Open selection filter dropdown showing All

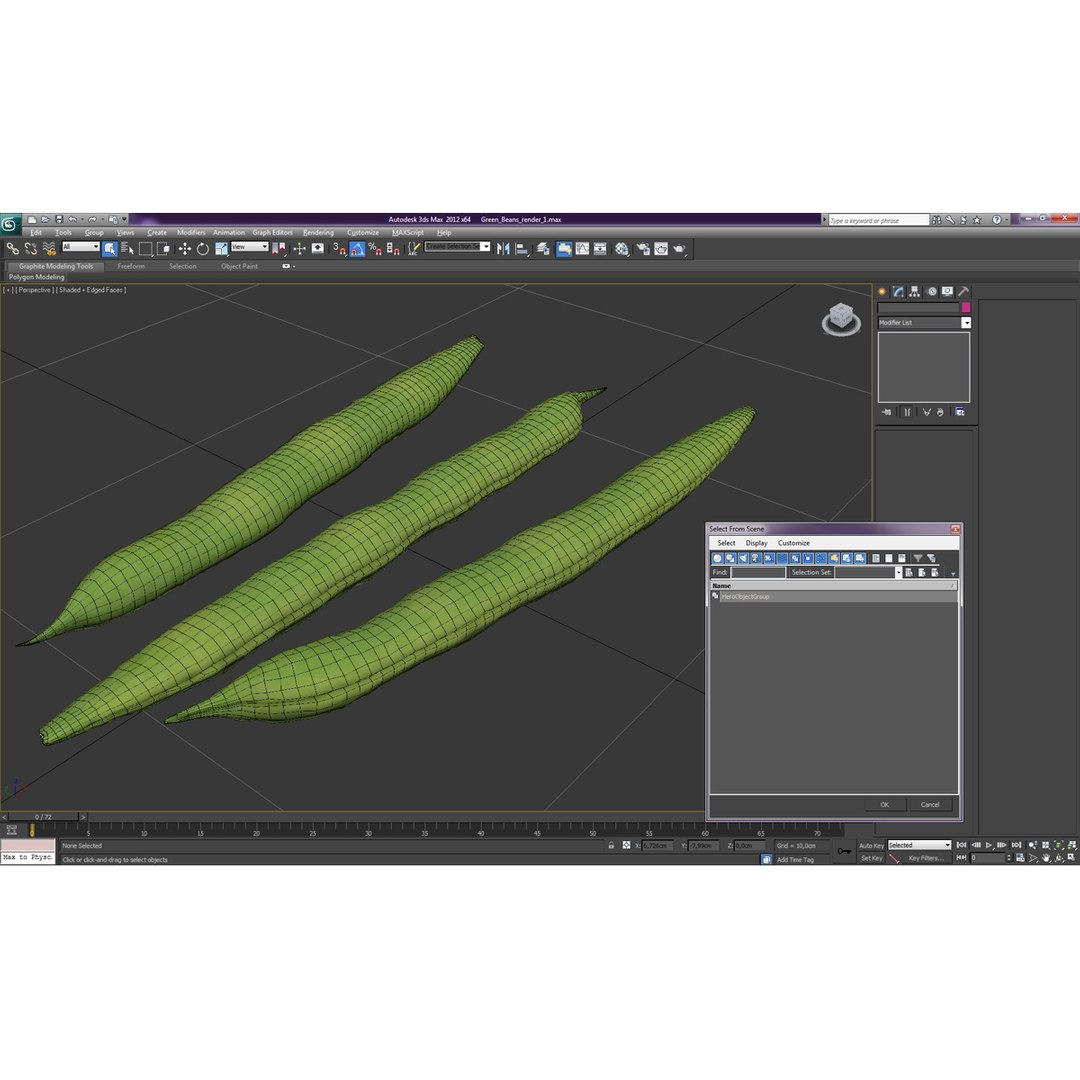point(81,247)
